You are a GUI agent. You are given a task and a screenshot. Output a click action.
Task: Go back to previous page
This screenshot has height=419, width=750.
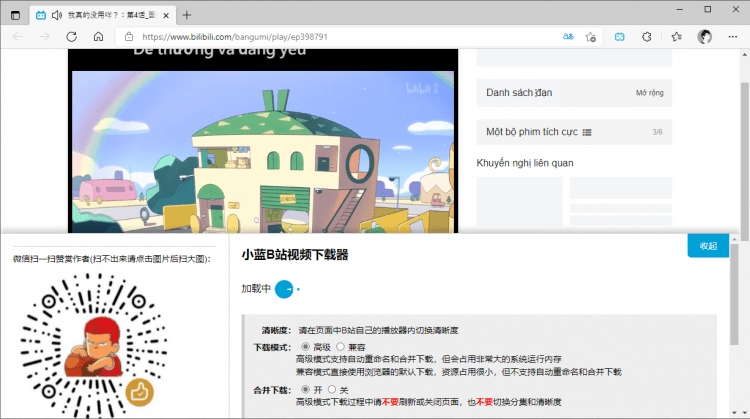(x=18, y=37)
